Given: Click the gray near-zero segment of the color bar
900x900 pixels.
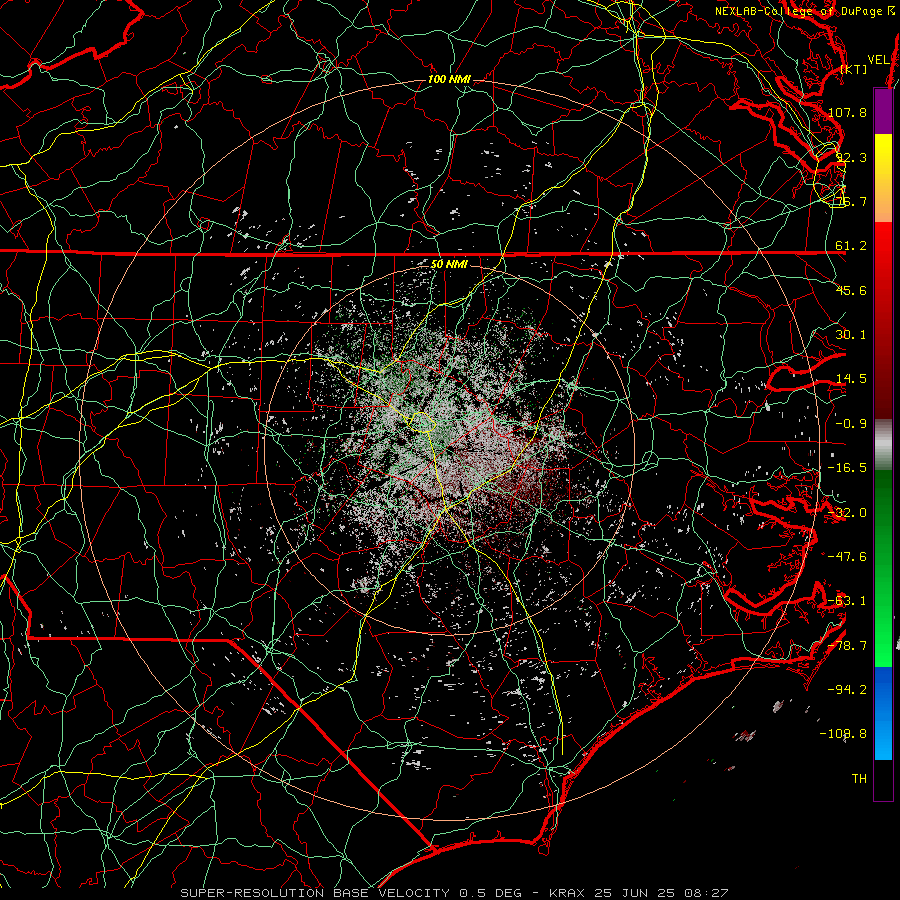Looking at the screenshot, I should 883,444.
